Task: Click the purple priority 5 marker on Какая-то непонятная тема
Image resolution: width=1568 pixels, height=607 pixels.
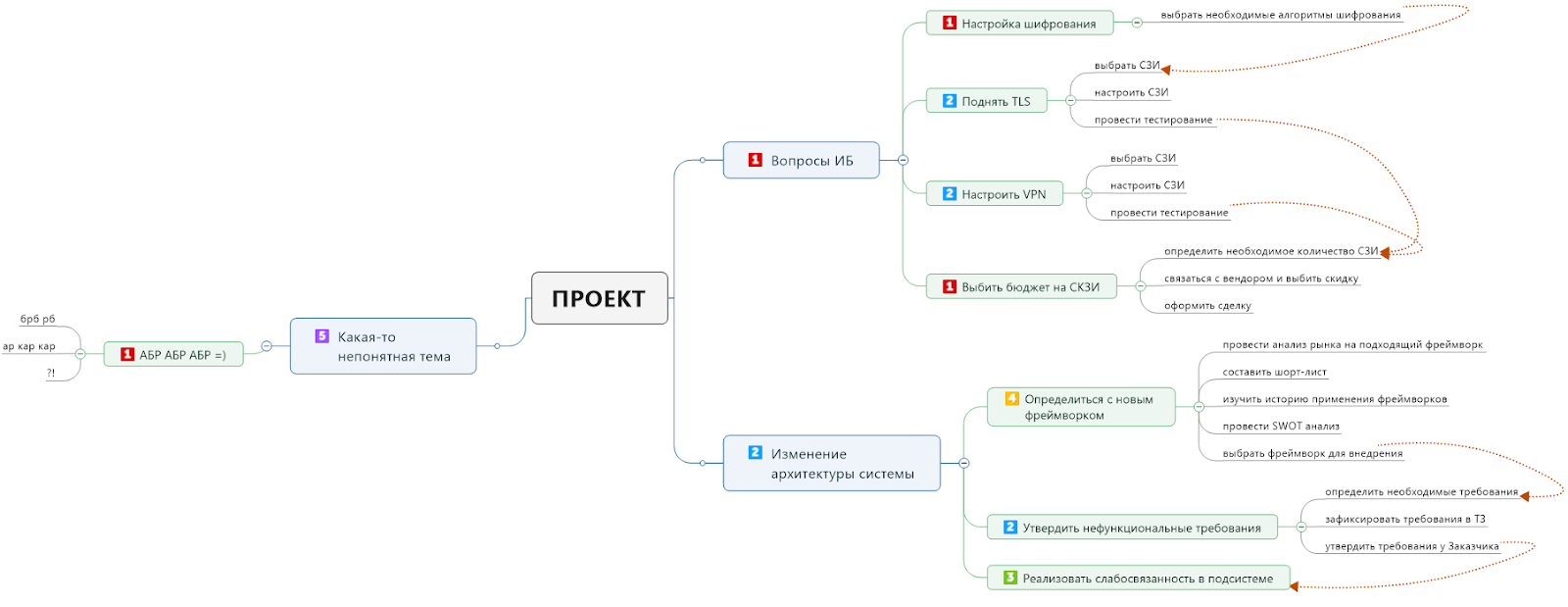Action: tap(321, 336)
